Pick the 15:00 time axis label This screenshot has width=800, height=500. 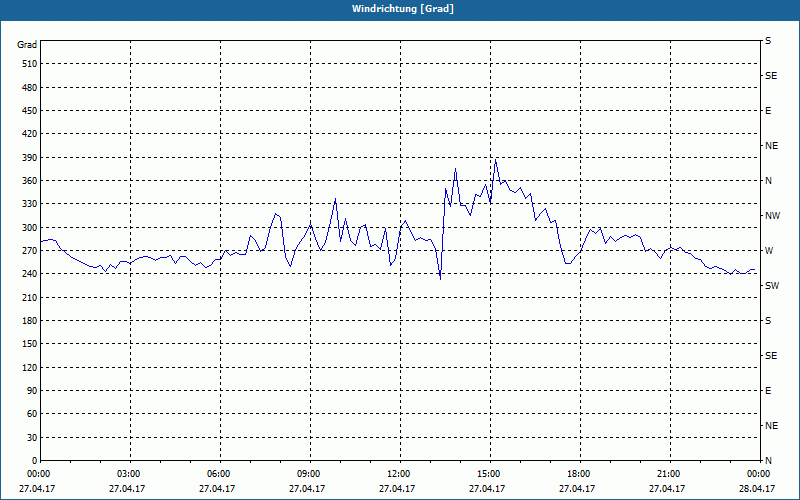point(489,474)
